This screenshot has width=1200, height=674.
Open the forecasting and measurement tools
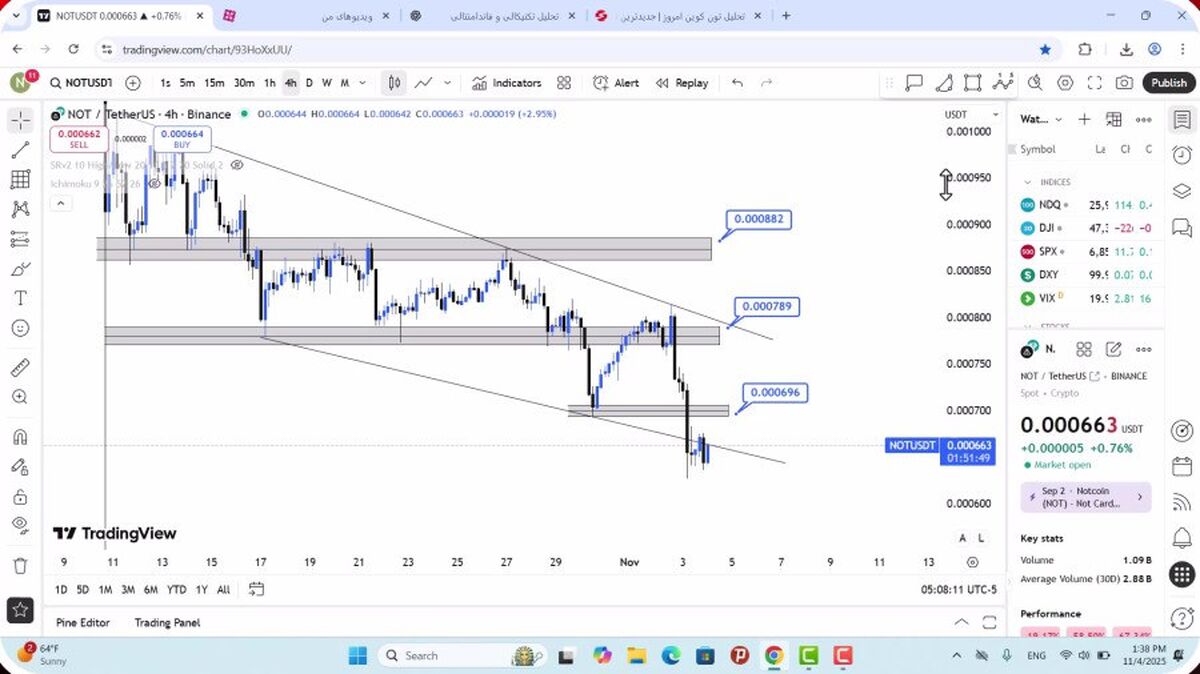point(20,239)
